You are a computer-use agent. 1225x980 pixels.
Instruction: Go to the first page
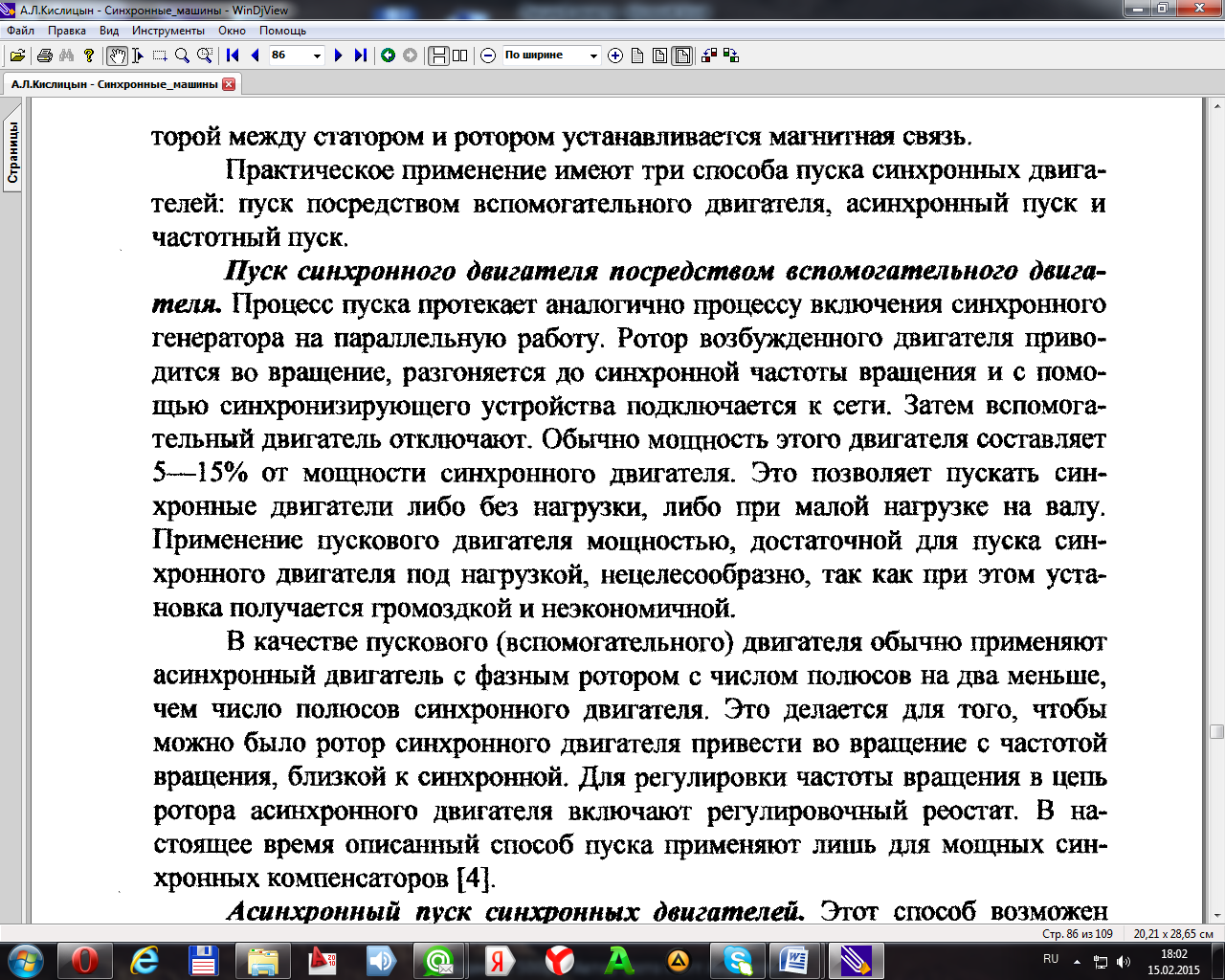click(x=233, y=56)
